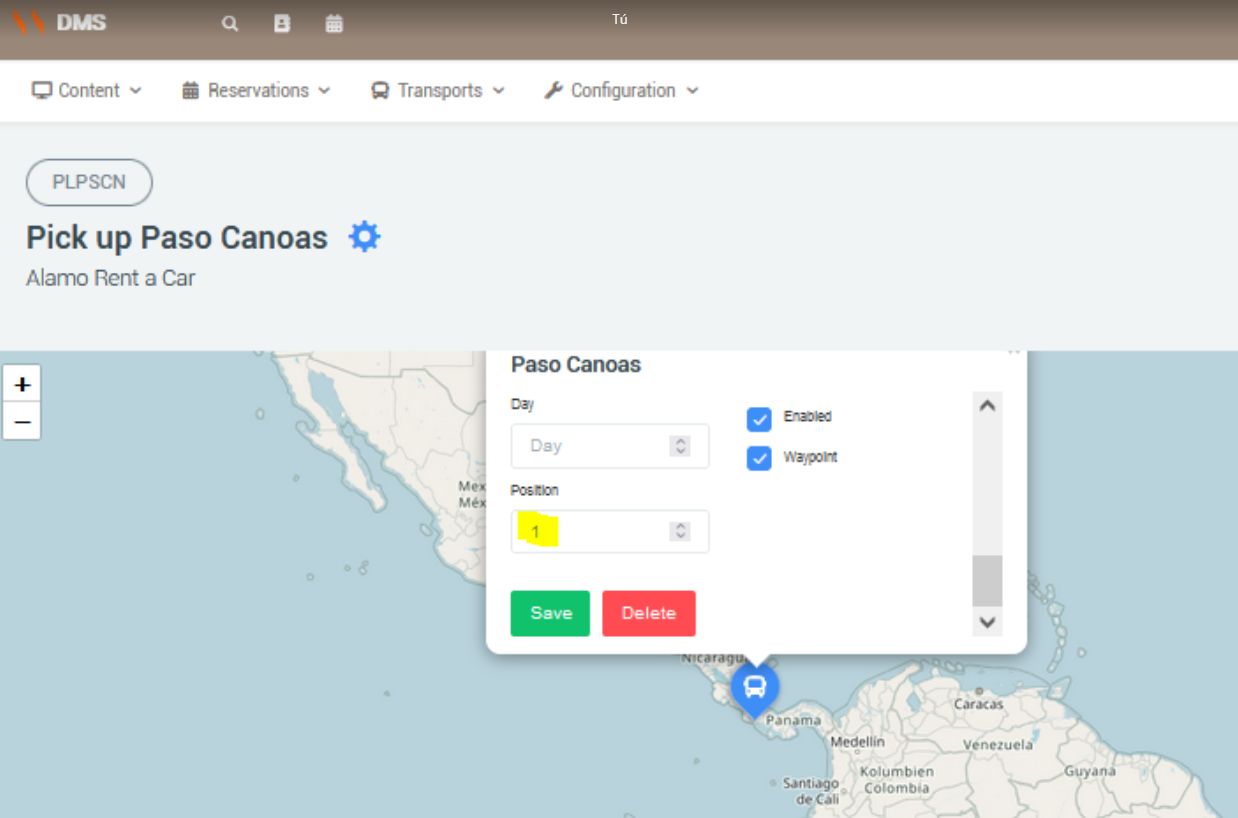The width and height of the screenshot is (1238, 818).
Task: Open the Configuration menu
Action: point(621,90)
